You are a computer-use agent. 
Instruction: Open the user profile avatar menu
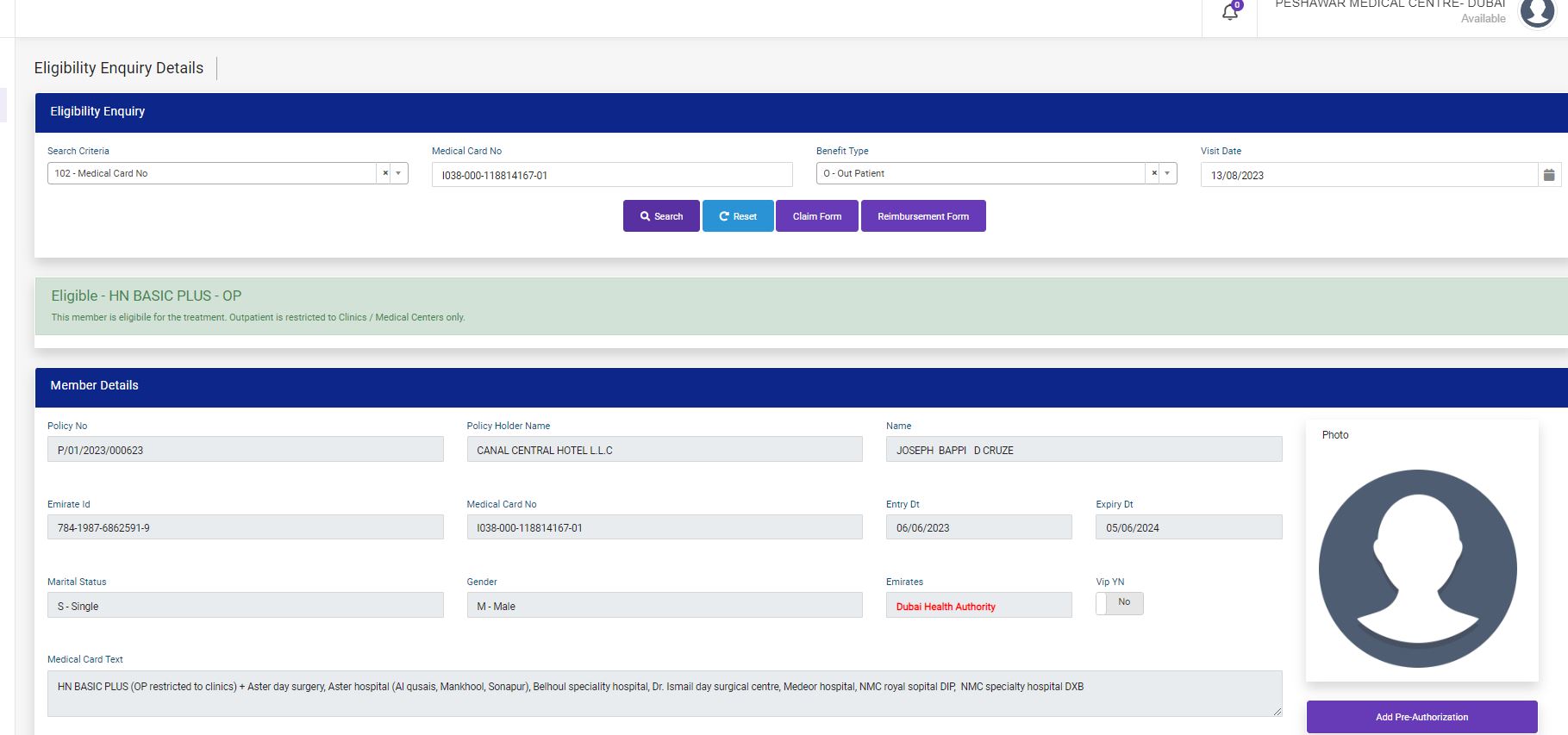point(1536,12)
